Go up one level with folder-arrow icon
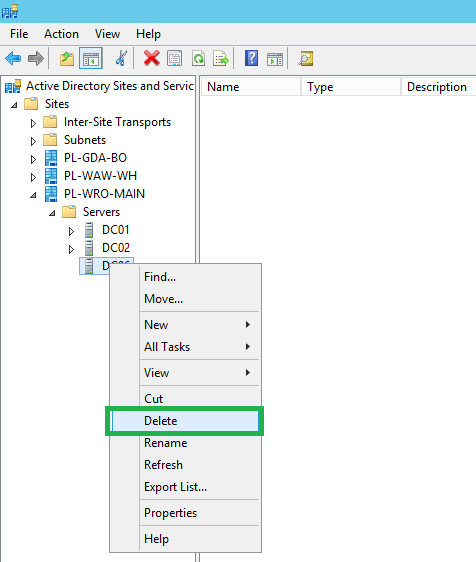The image size is (476, 562). tap(67, 58)
